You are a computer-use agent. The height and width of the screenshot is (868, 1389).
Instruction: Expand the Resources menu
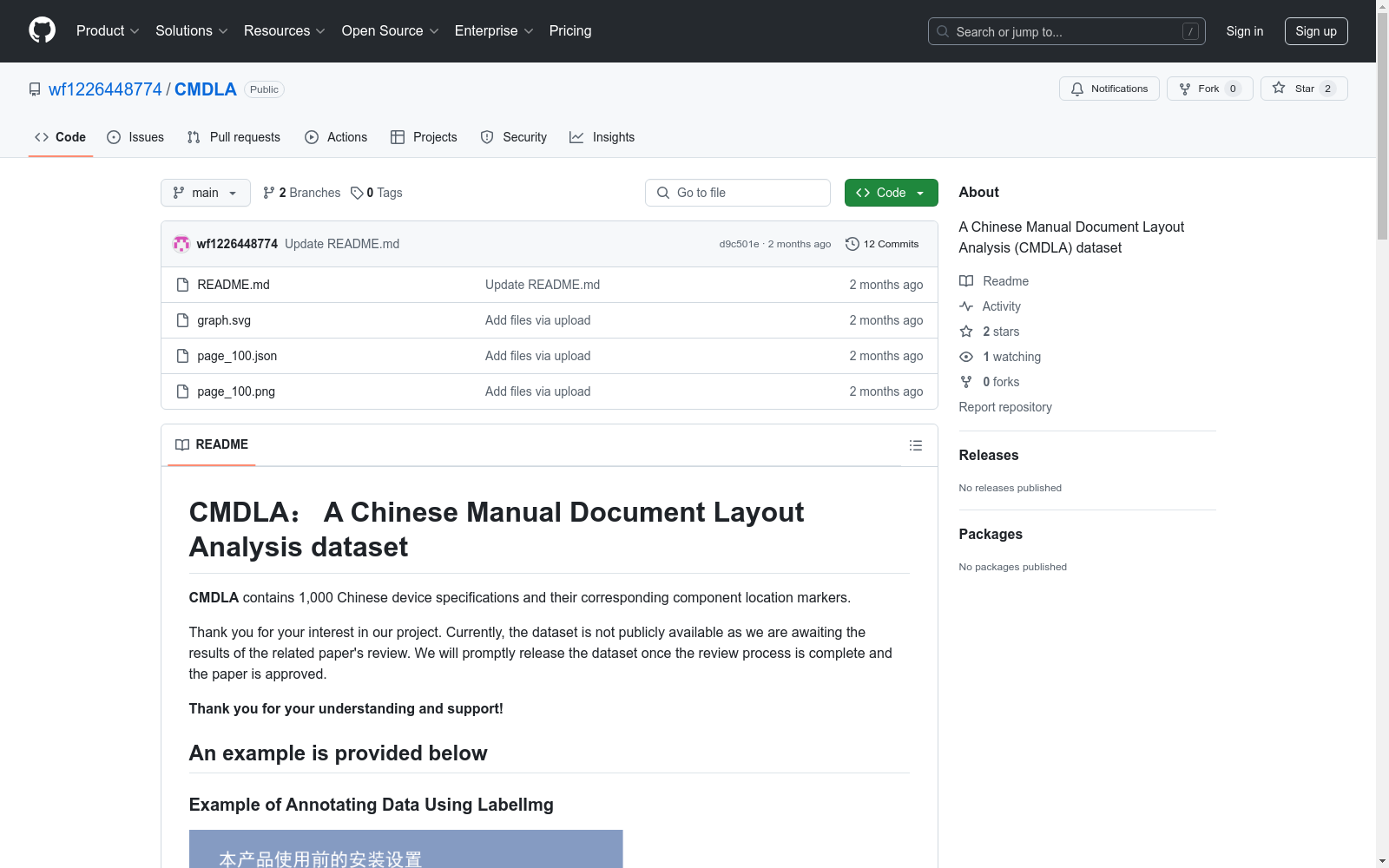click(x=285, y=30)
